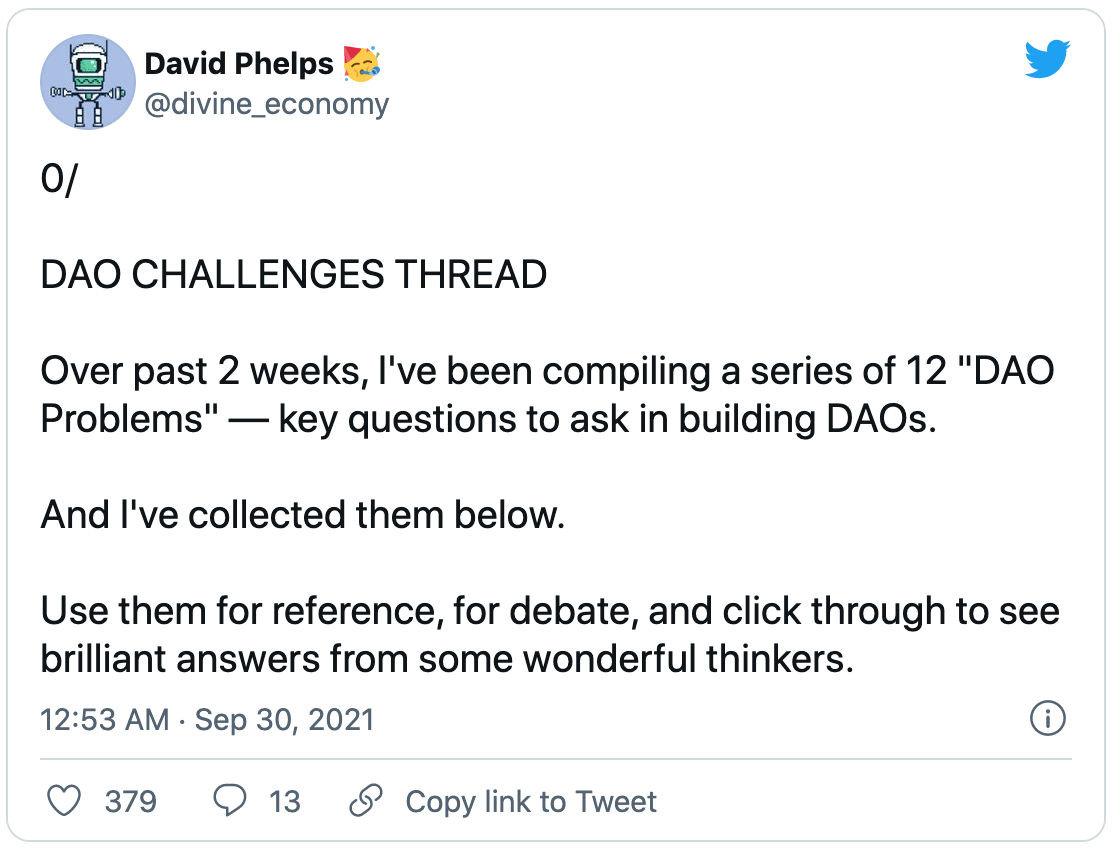Click the Twitter bird logo
The image size is (1112, 848).
1047,62
